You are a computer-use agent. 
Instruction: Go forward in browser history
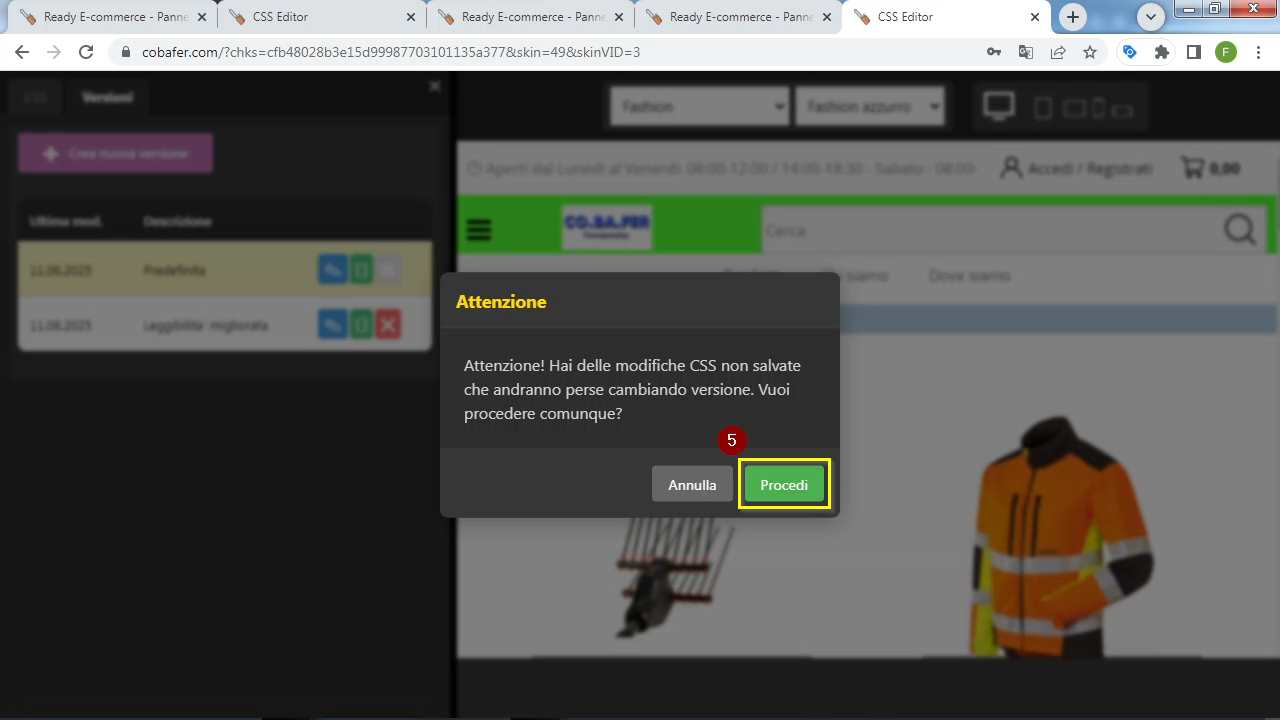[x=54, y=52]
